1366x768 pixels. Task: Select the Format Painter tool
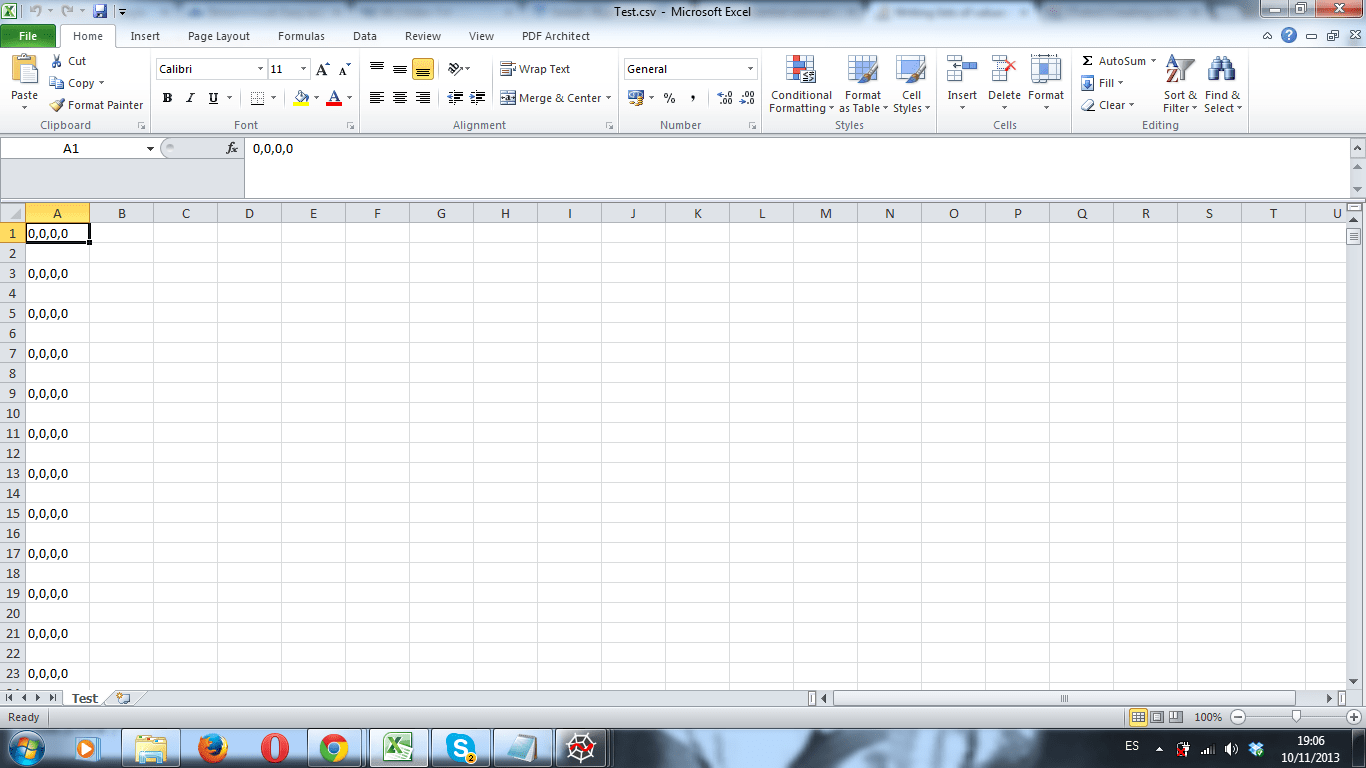tap(95, 104)
